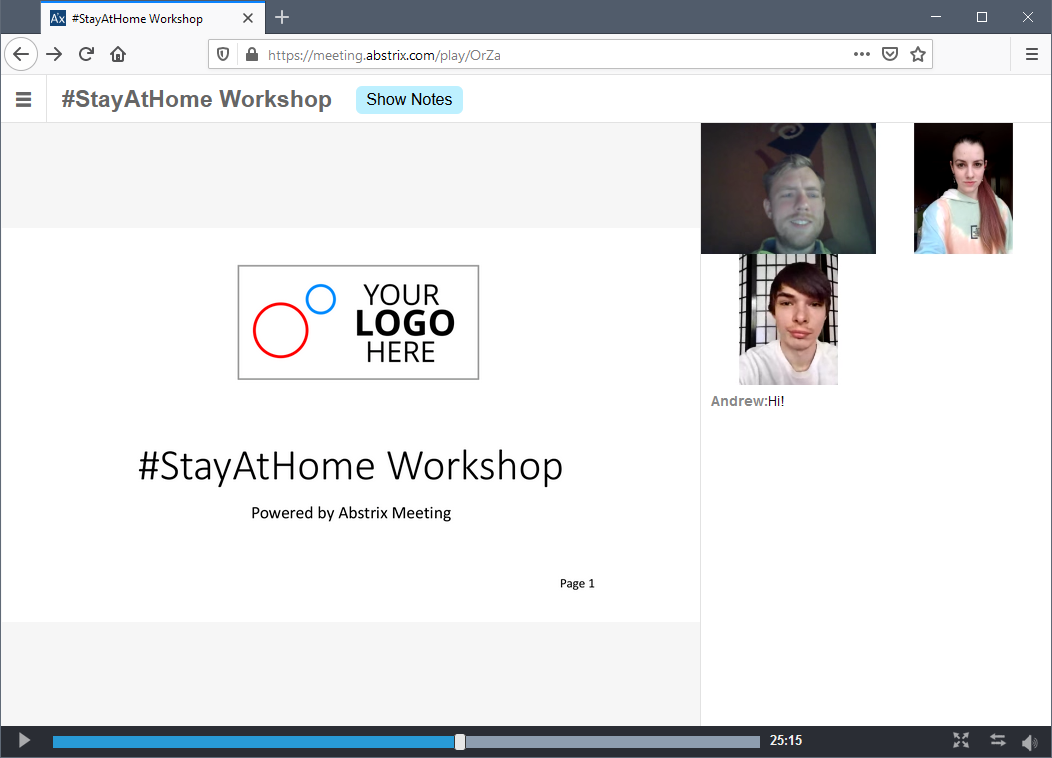This screenshot has width=1052, height=758.
Task: Click the '#StayAtHome Workshop' page heading
Action: tap(197, 99)
